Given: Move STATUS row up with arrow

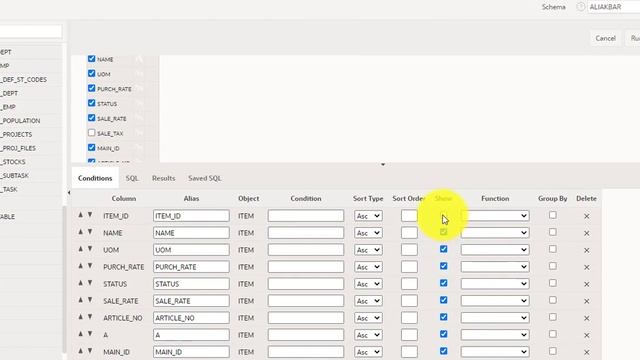Looking at the screenshot, I should pos(80,283).
